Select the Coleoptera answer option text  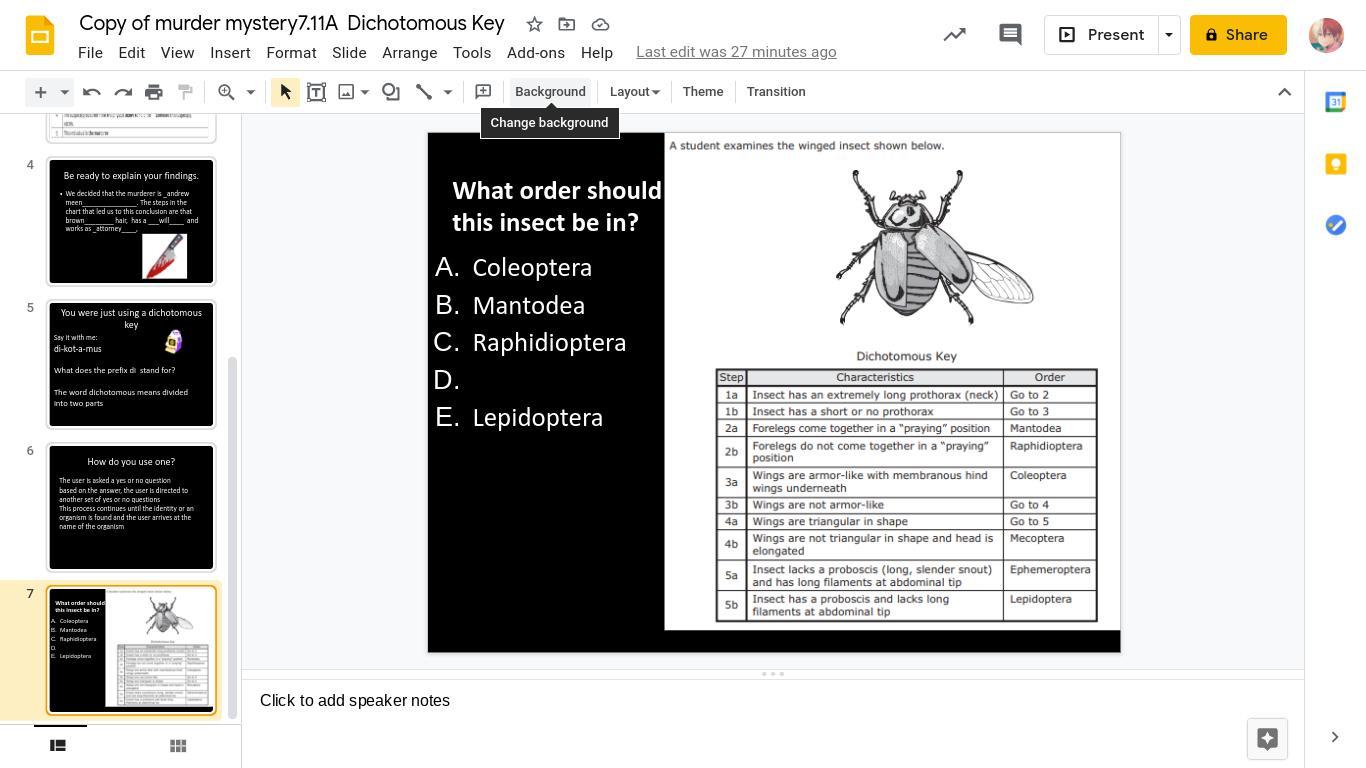pyautogui.click(x=532, y=268)
